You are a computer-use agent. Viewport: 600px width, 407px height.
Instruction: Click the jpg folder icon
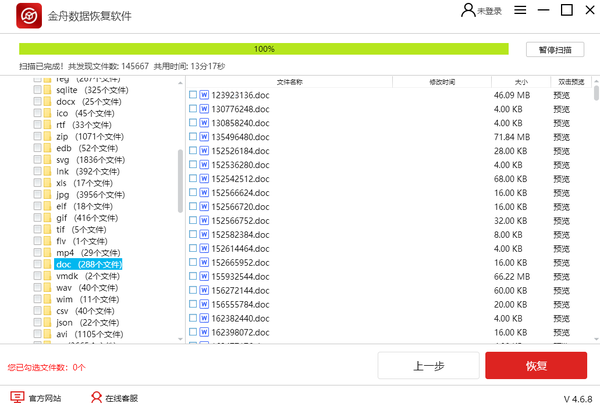(46, 194)
